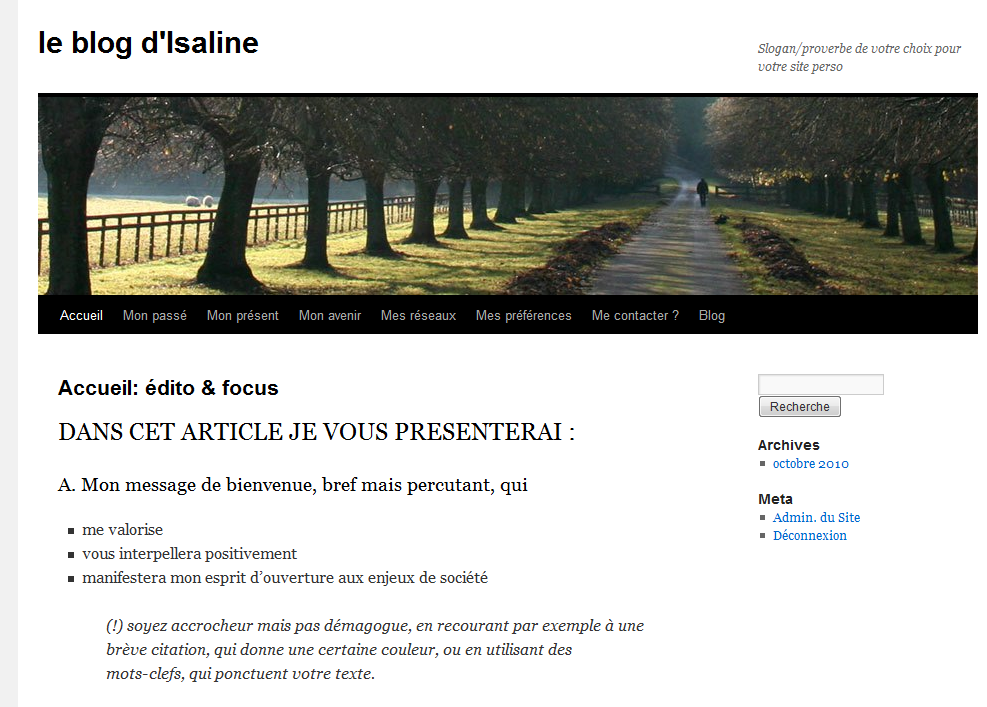This screenshot has width=987, height=707.
Task: Click the Meta sidebar heading
Action: 776,499
